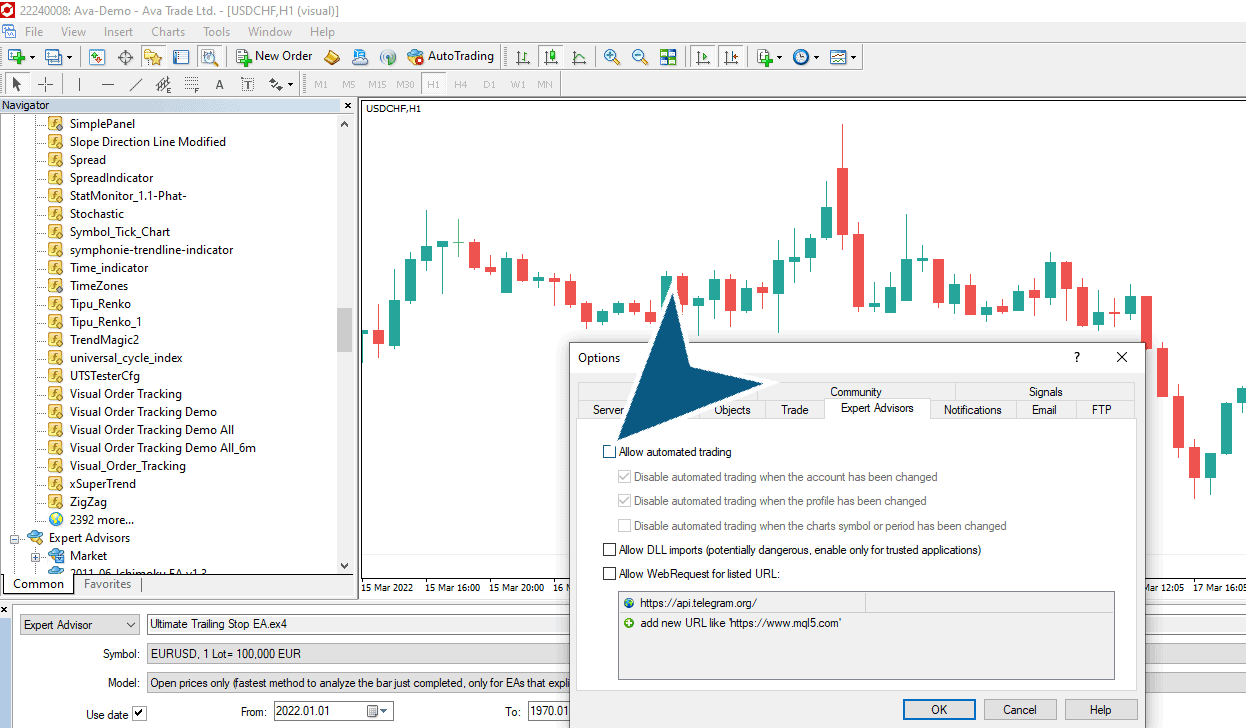
Task: Expand the Market tree node
Action: 36,556
